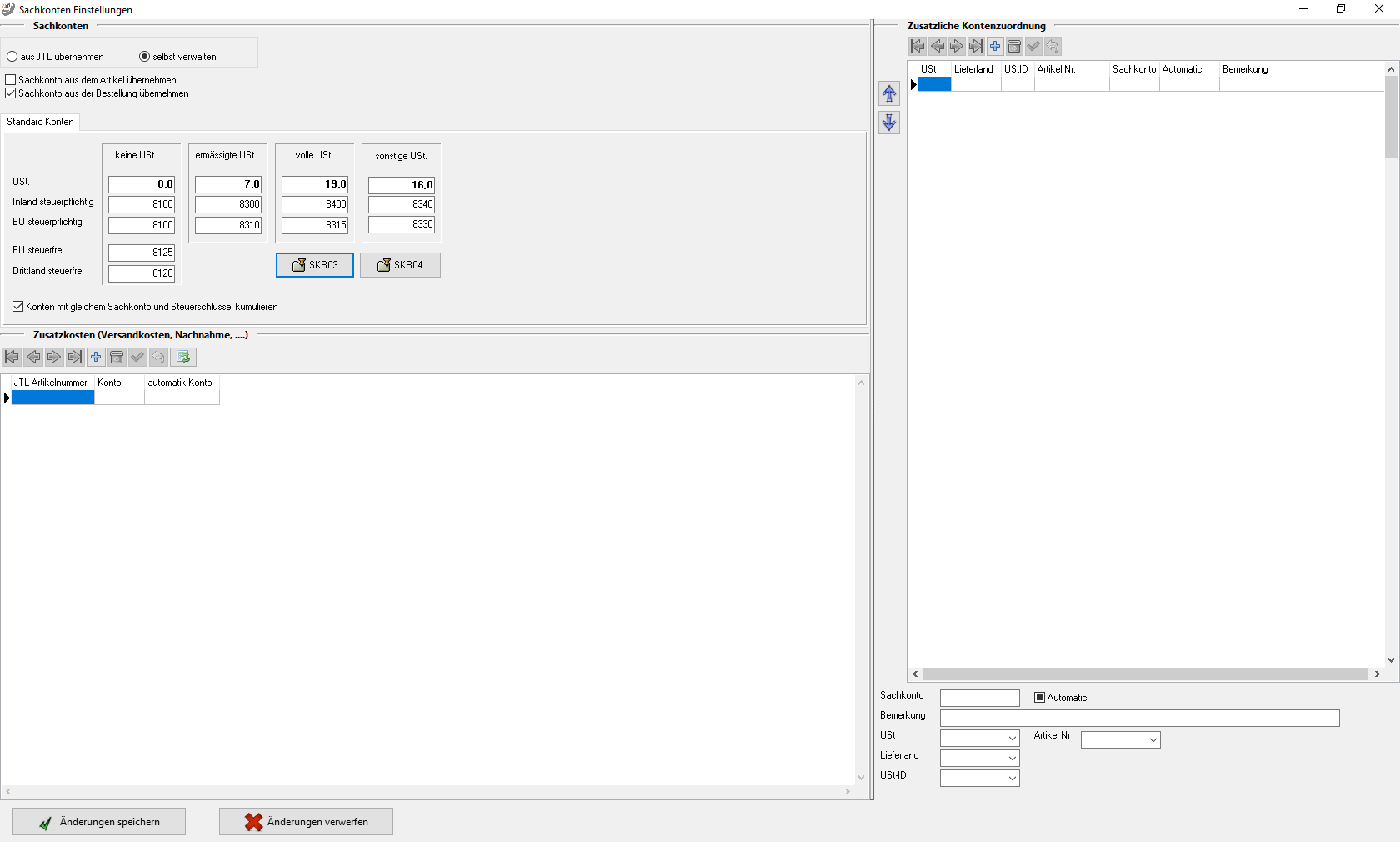Delete record in Zusätzliche Kontenzuordnung toolbar
The height and width of the screenshot is (842, 1400).
tap(1014, 47)
